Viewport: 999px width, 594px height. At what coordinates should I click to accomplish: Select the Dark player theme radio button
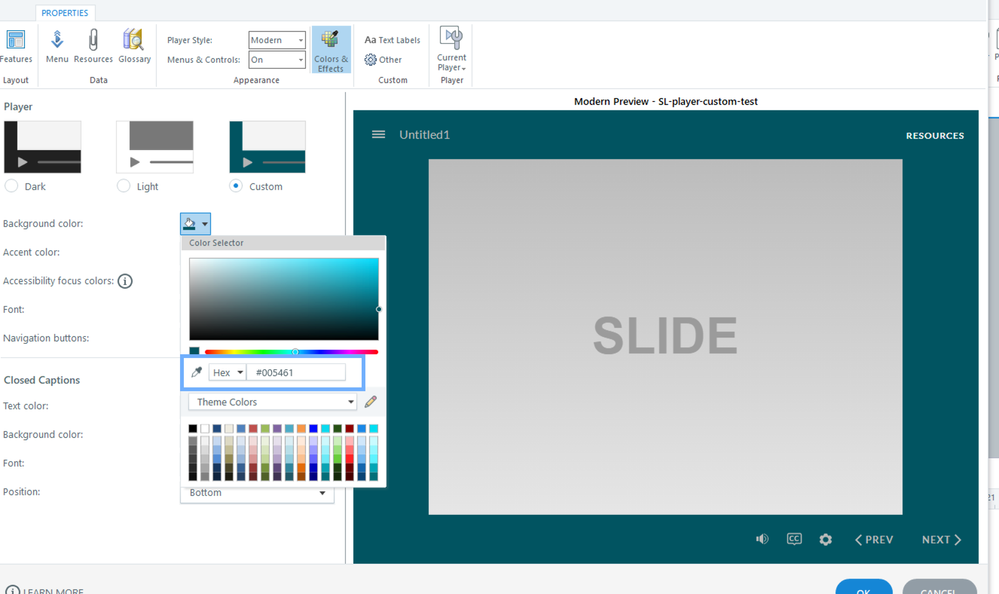(x=12, y=186)
